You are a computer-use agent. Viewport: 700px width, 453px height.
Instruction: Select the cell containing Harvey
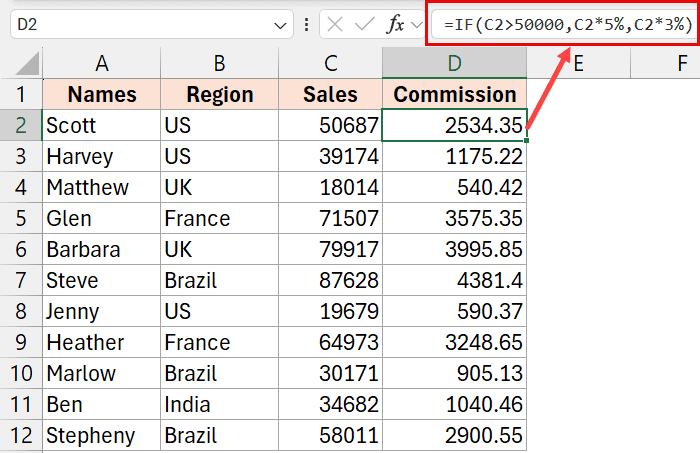click(102, 156)
